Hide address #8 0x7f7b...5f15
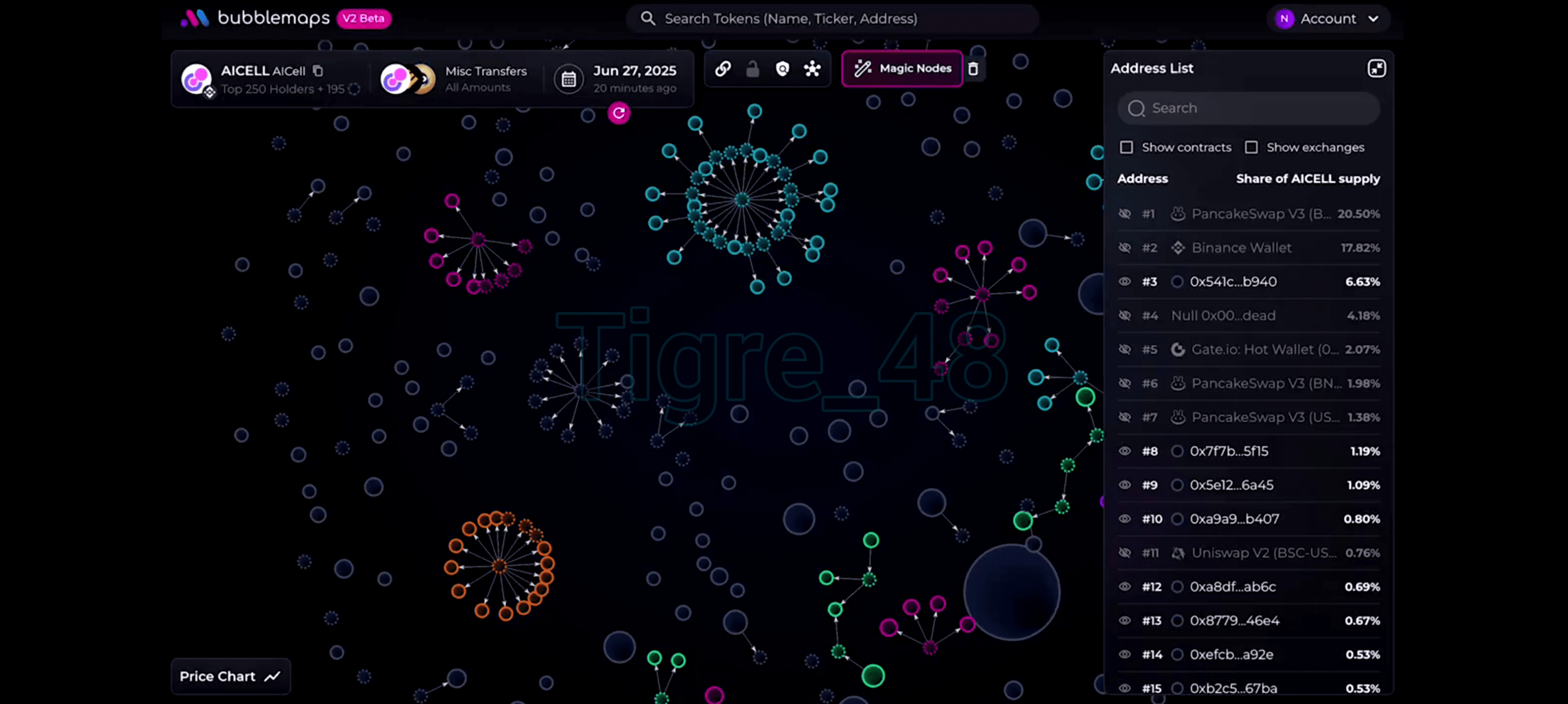 [1124, 451]
